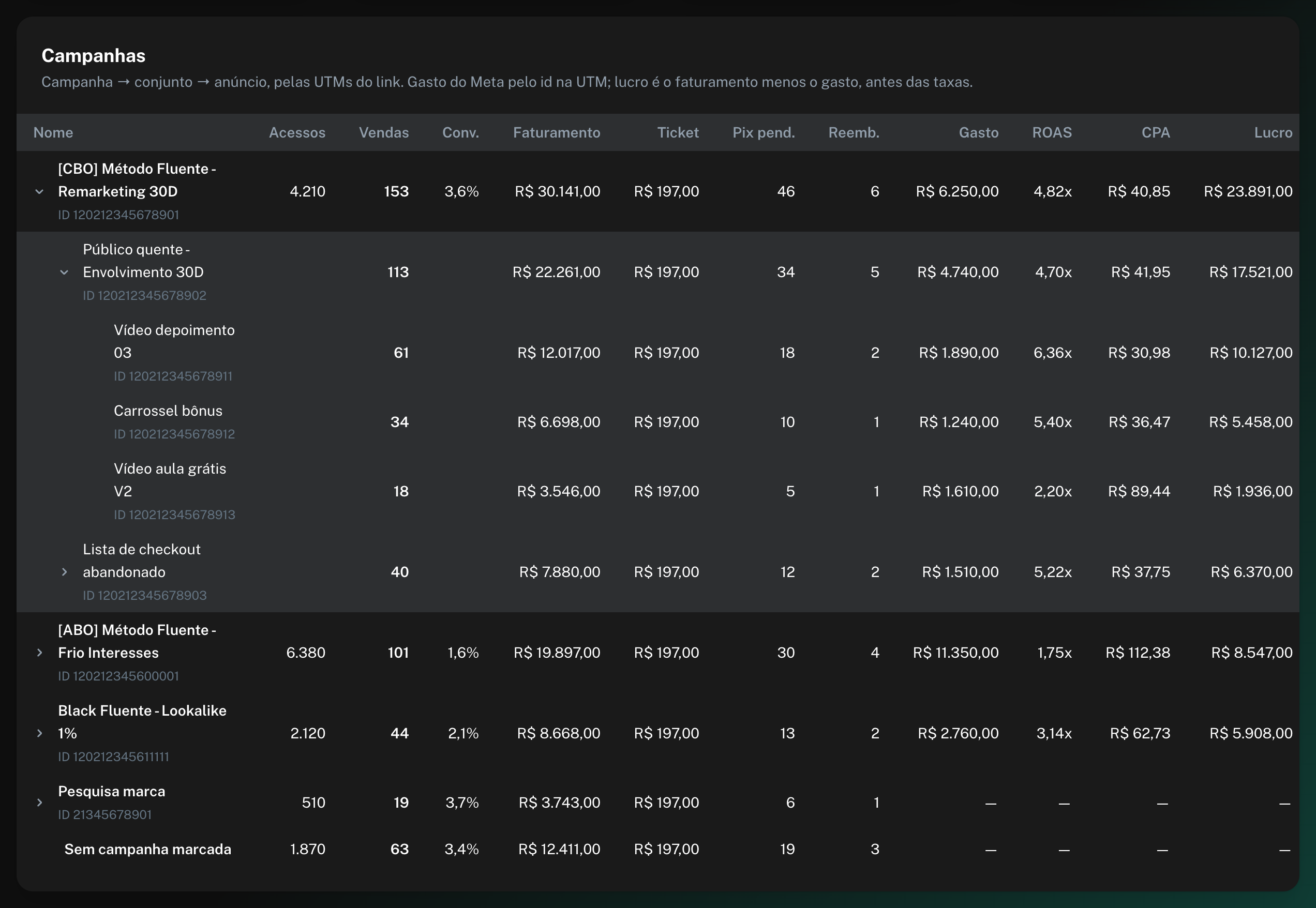1316x908 pixels.
Task: Click the ID 21345678901 label
Action: click(x=104, y=815)
